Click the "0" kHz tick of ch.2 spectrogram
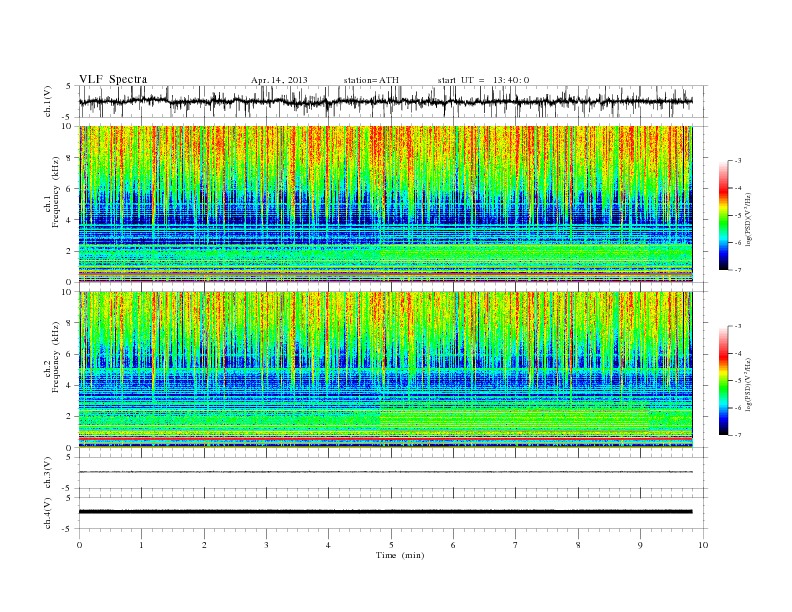This screenshot has height=612, width=792. click(x=70, y=447)
